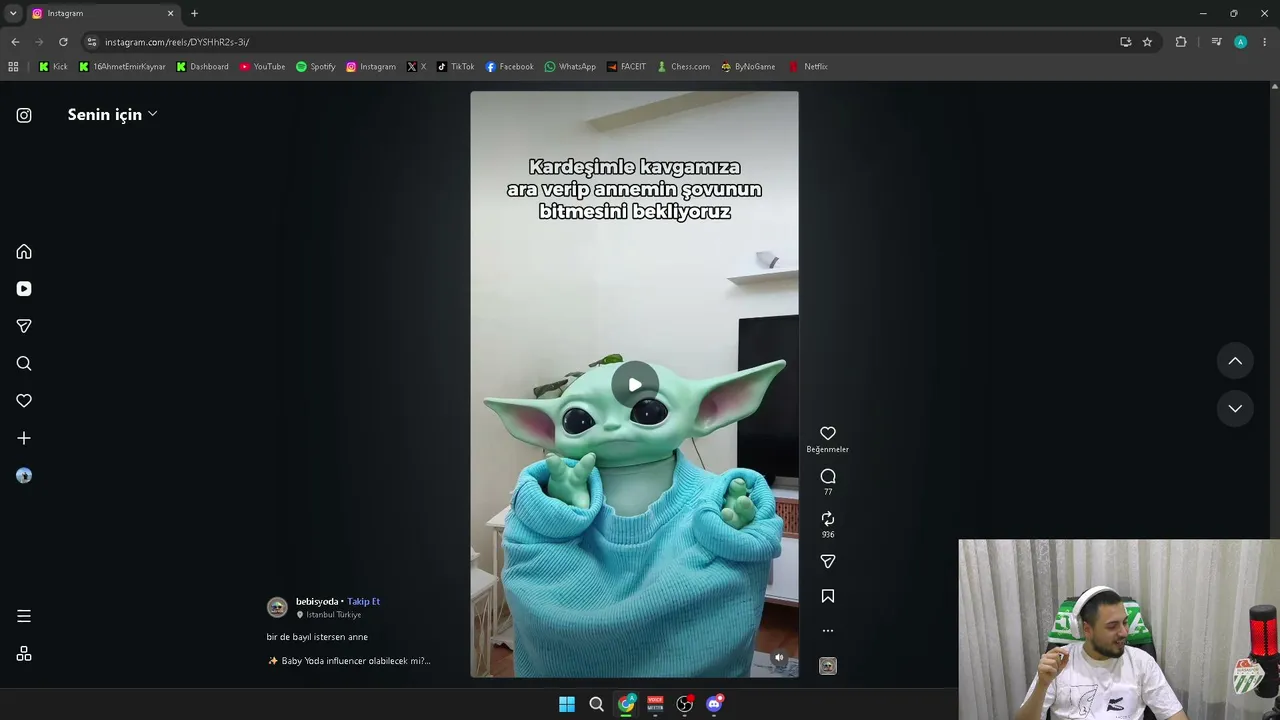Screen dimensions: 1280x720
Task: Click the Instagram logo in the sidebar
Action: coord(24,115)
